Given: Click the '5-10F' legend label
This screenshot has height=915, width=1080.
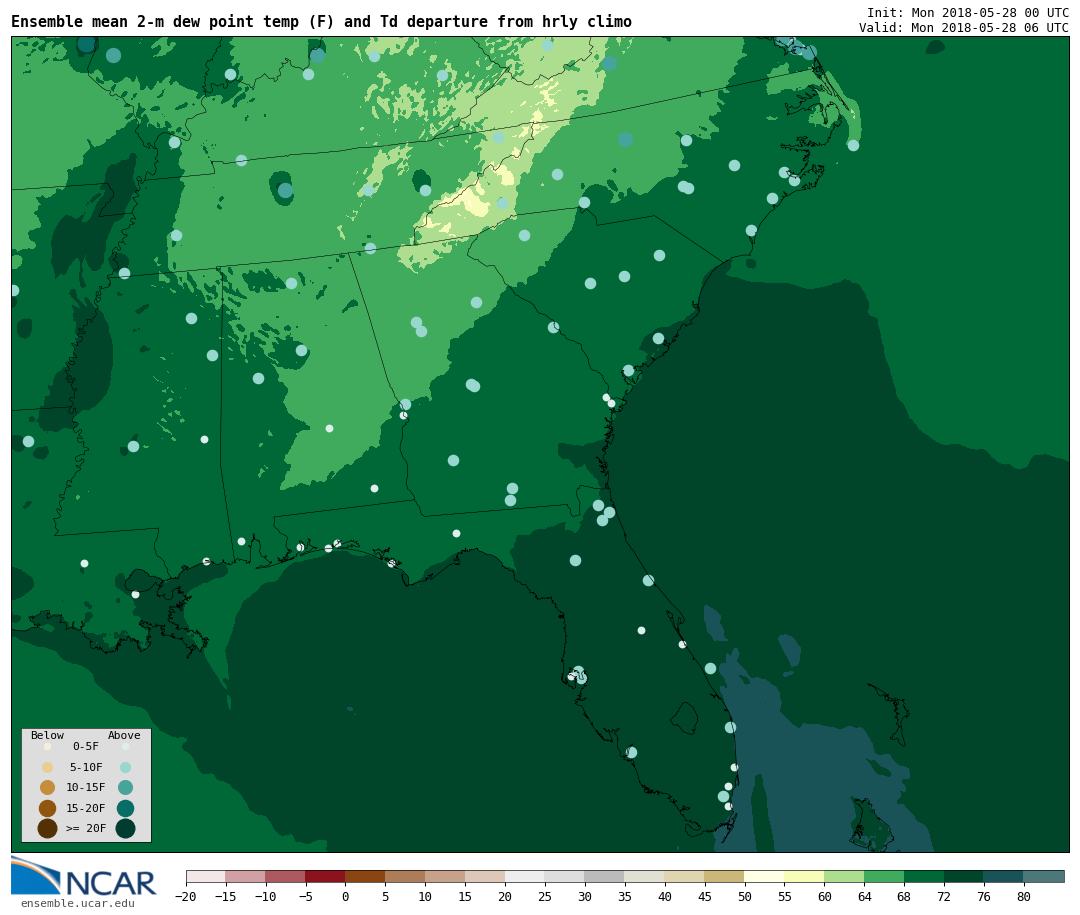Looking at the screenshot, I should click(86, 767).
